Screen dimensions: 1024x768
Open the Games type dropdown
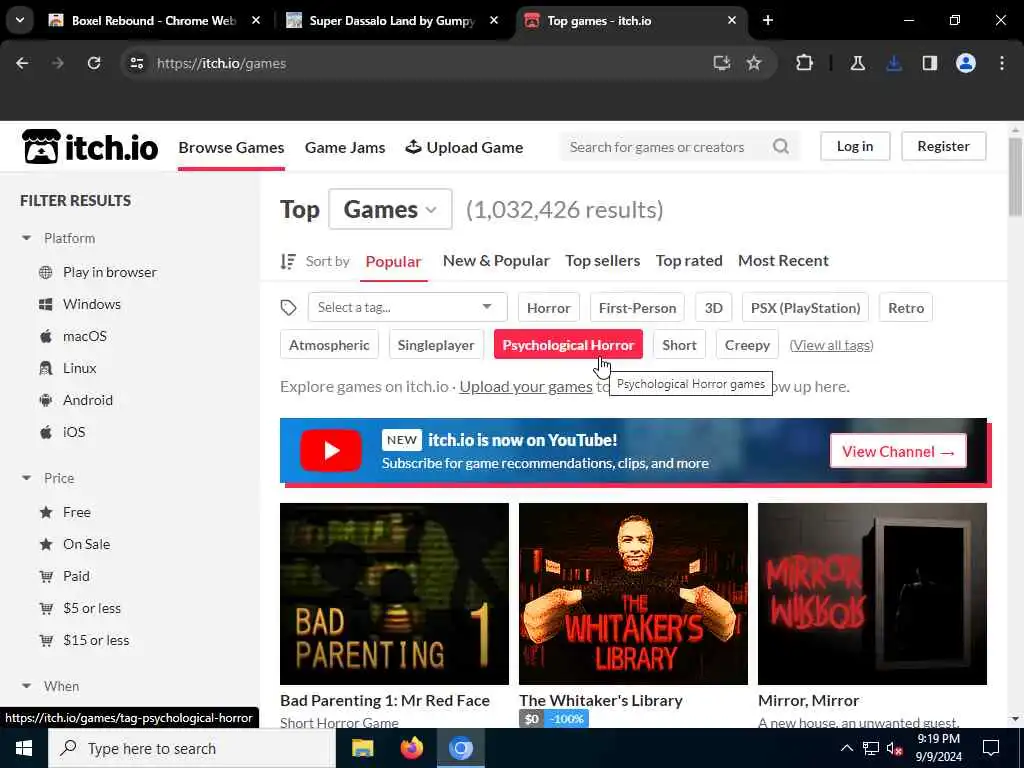coord(391,210)
